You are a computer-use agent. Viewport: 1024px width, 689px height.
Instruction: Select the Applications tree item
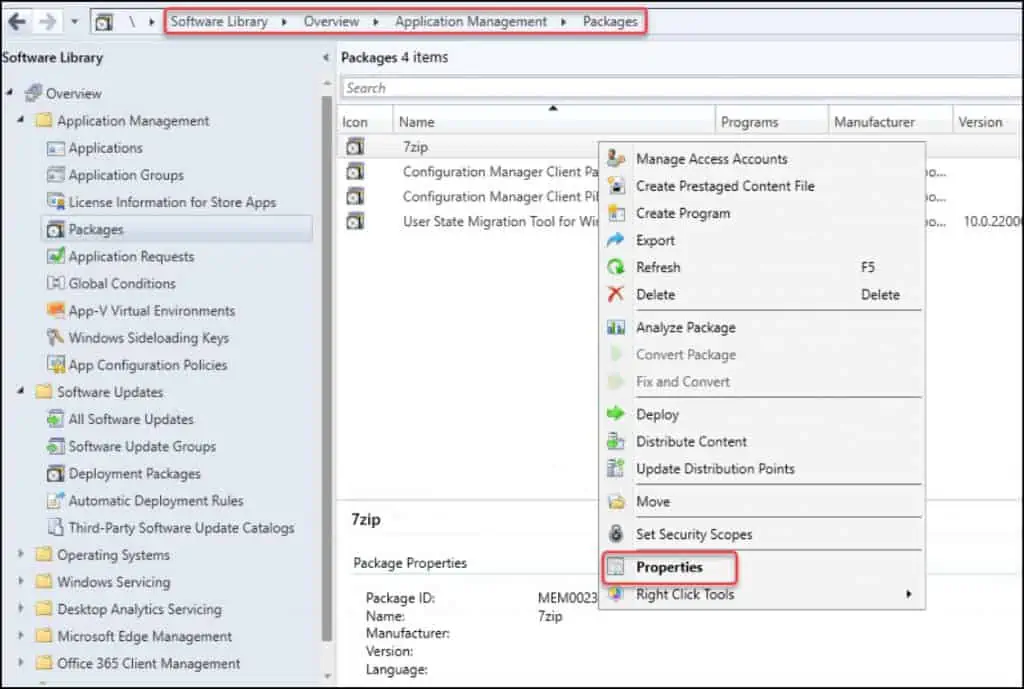105,148
